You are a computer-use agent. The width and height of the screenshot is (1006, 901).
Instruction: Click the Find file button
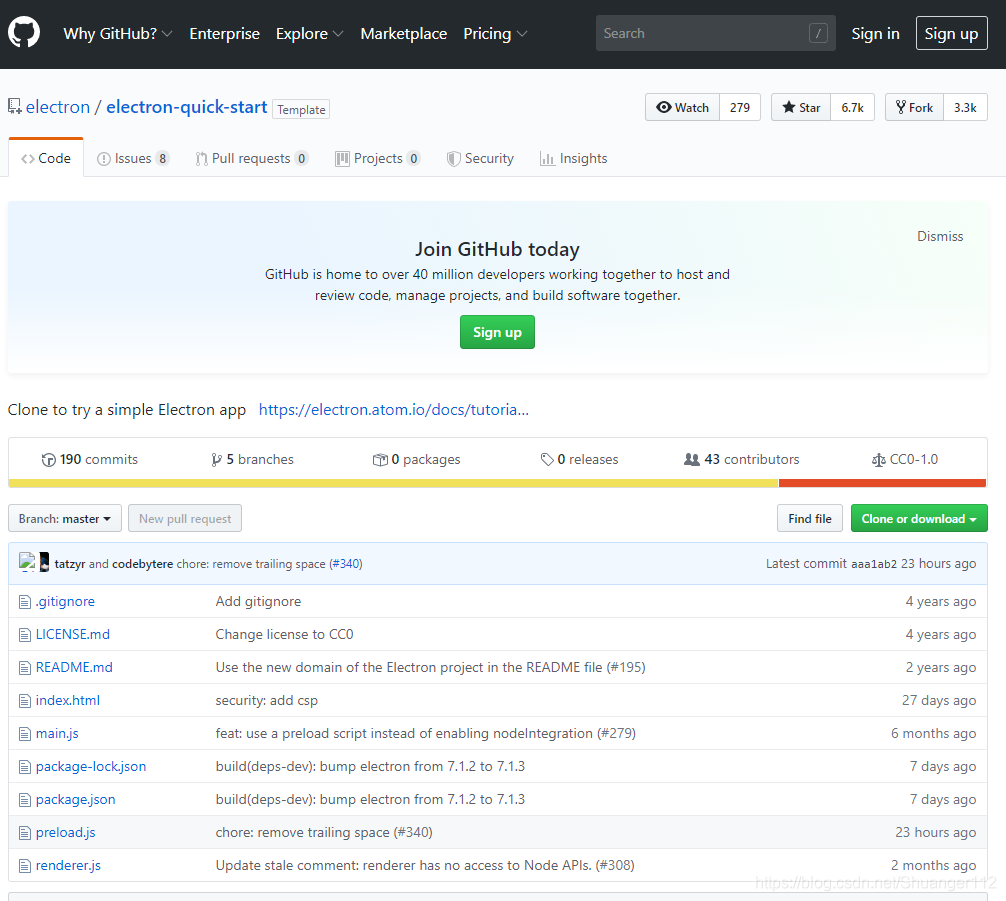pos(810,519)
